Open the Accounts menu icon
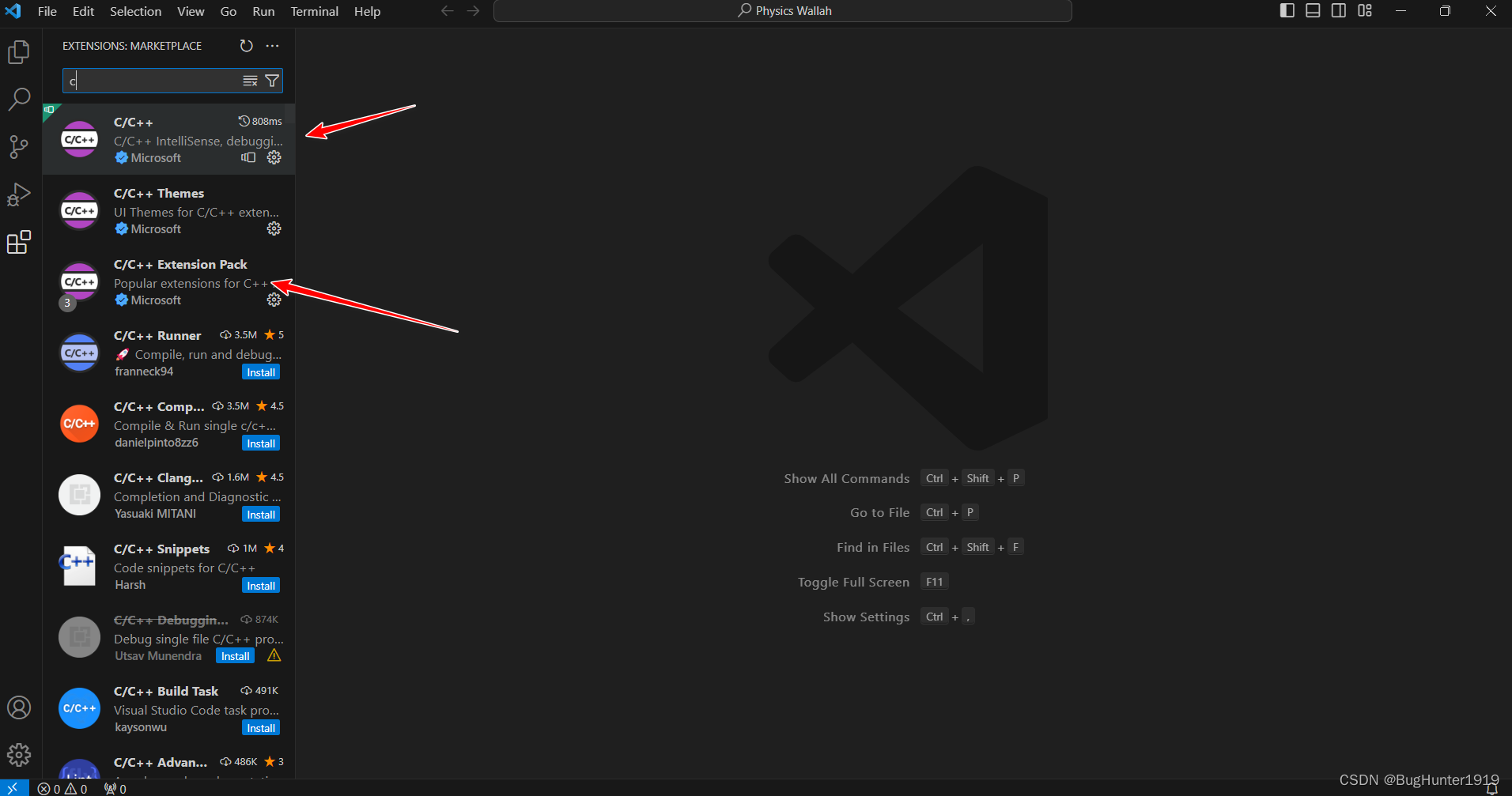Image resolution: width=1512 pixels, height=796 pixels. coord(19,707)
